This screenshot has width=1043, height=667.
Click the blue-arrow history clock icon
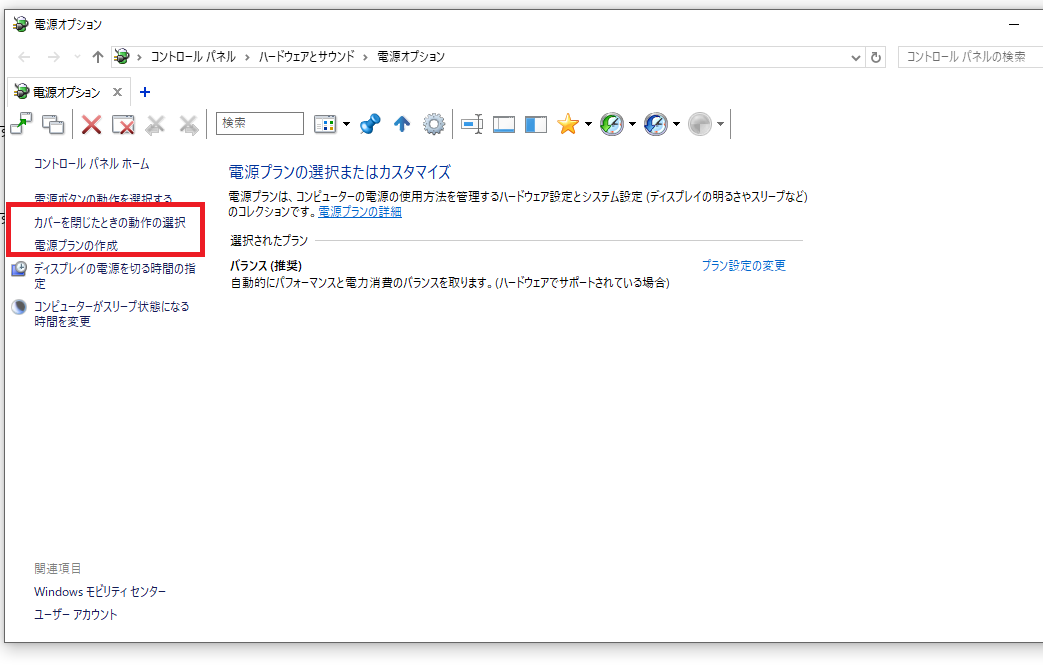(x=655, y=124)
